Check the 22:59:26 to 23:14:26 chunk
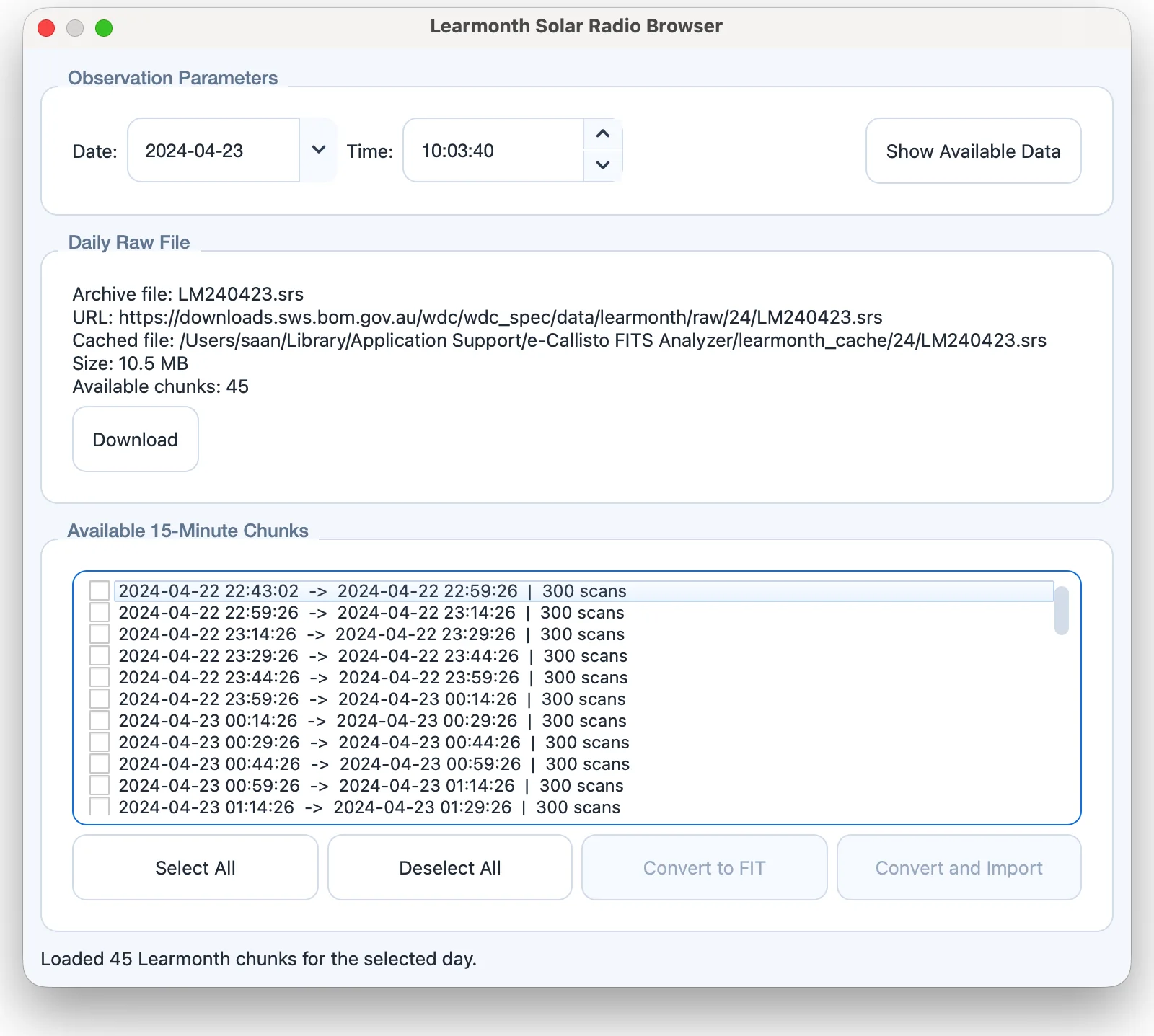1154x1036 pixels. click(x=100, y=612)
